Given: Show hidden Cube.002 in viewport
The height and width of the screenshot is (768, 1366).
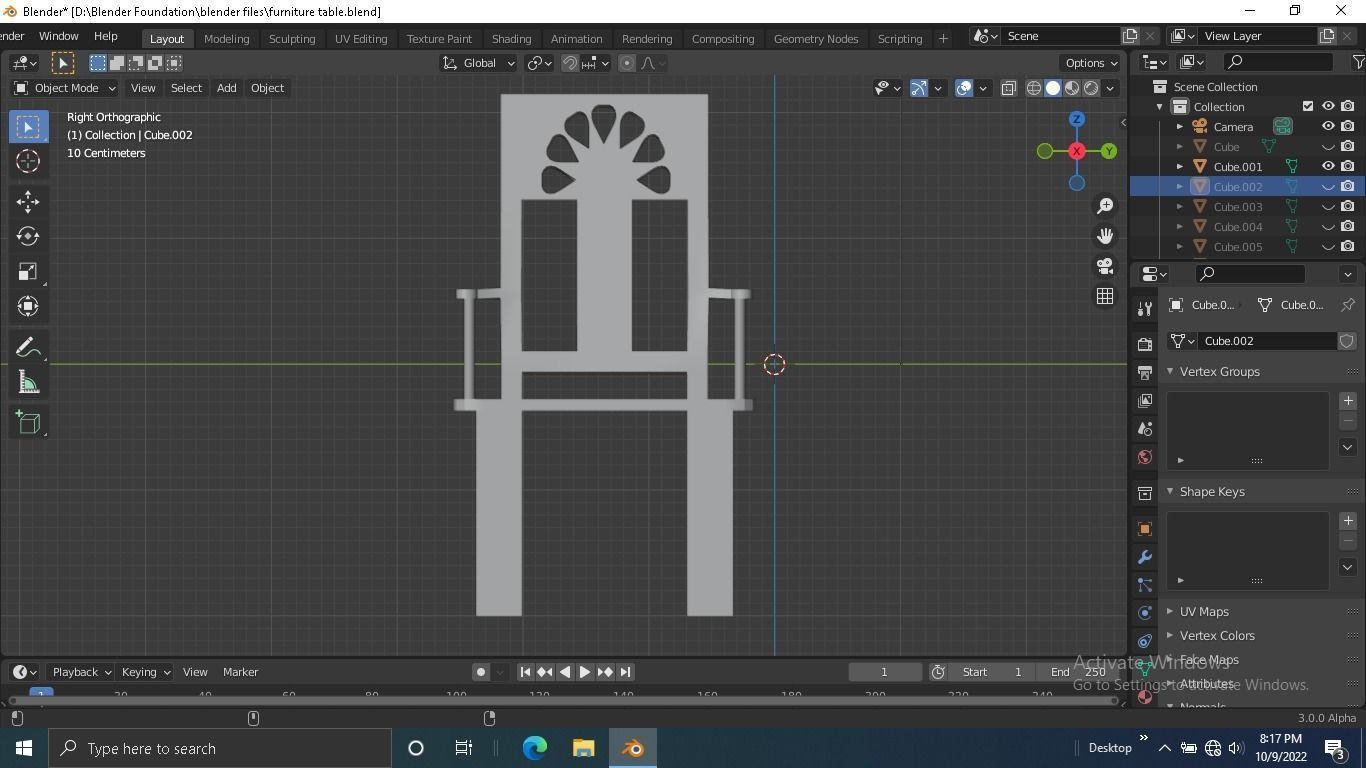Looking at the screenshot, I should pos(1328,186).
